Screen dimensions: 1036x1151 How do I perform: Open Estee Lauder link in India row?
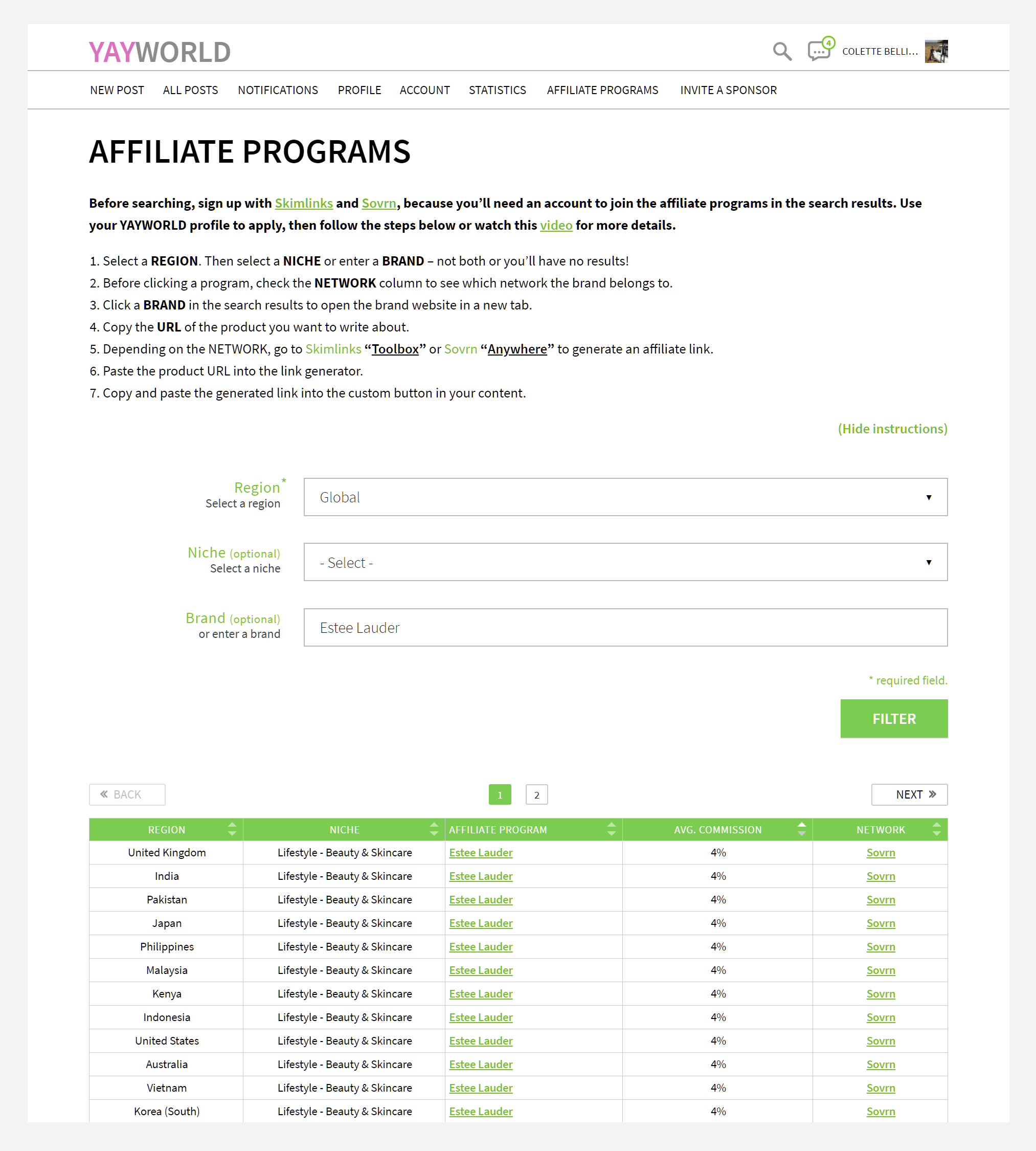click(x=481, y=876)
